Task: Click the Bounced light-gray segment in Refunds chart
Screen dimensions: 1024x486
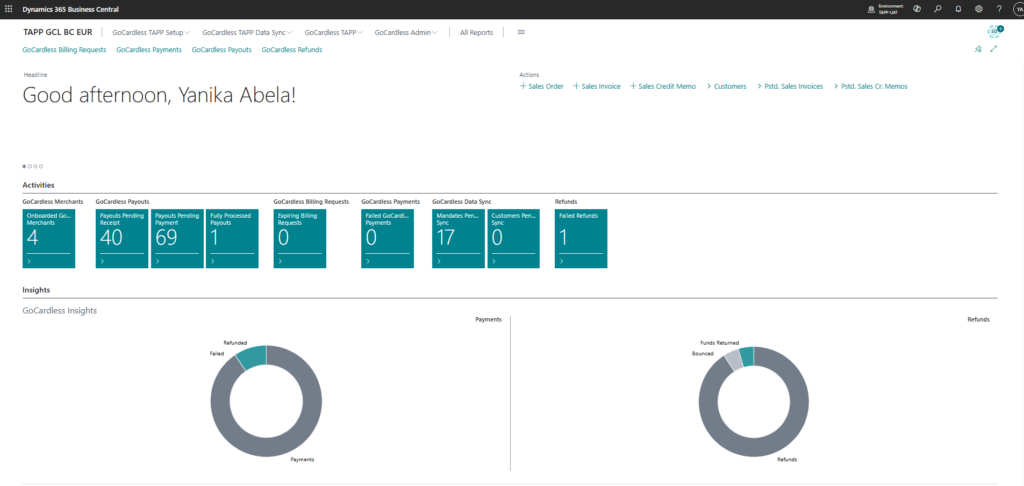Action: [733, 359]
